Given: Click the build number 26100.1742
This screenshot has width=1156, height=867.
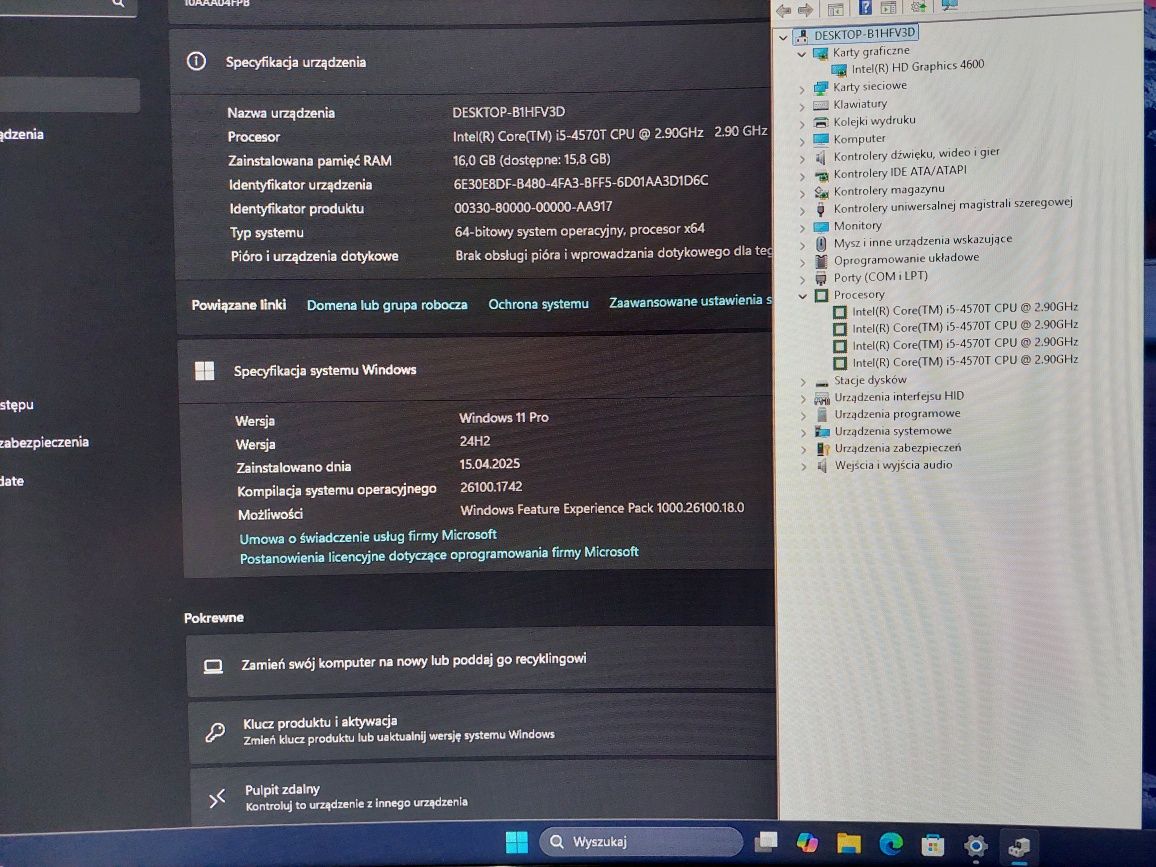Looking at the screenshot, I should [x=491, y=487].
